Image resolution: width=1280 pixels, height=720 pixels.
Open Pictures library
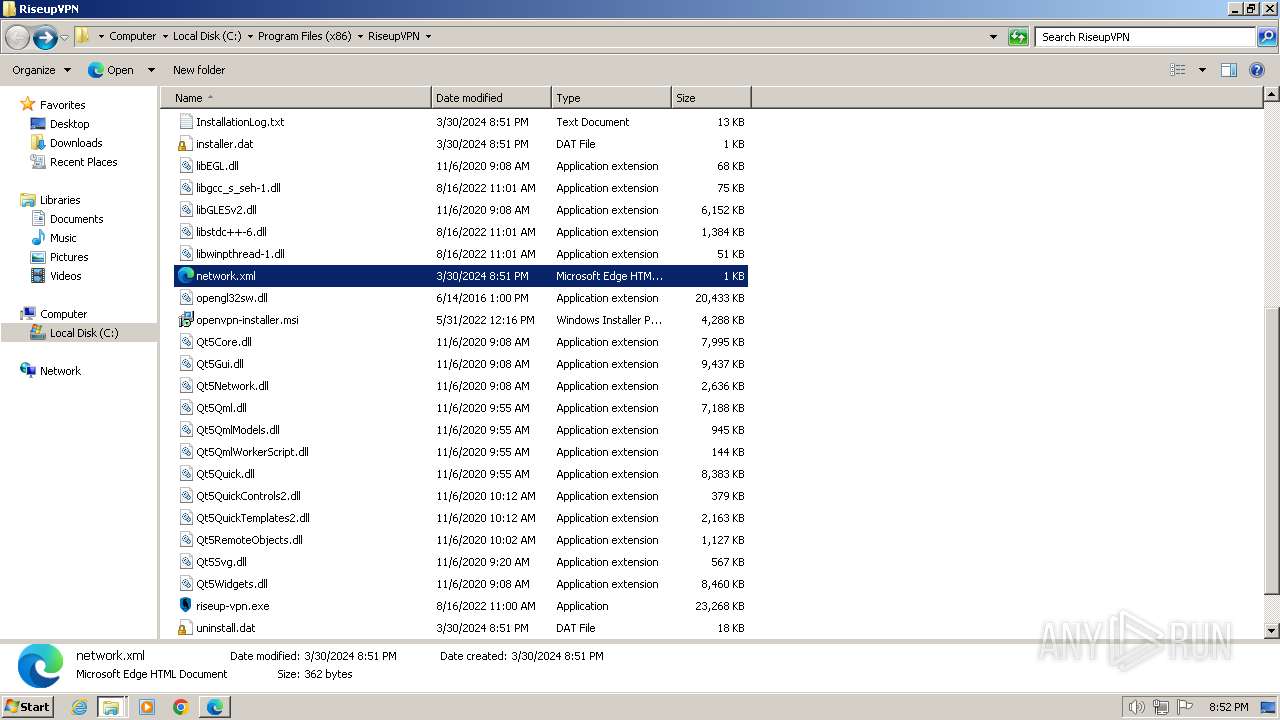tap(69, 257)
